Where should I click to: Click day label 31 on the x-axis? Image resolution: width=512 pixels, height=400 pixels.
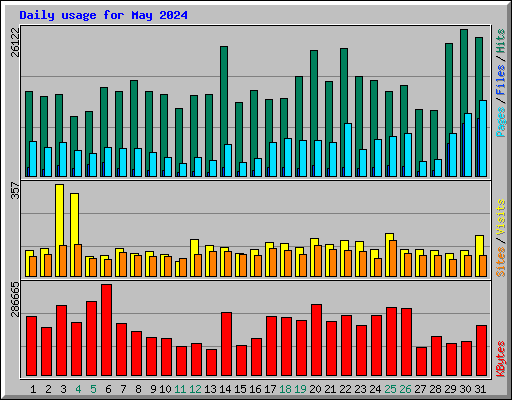[x=480, y=389]
